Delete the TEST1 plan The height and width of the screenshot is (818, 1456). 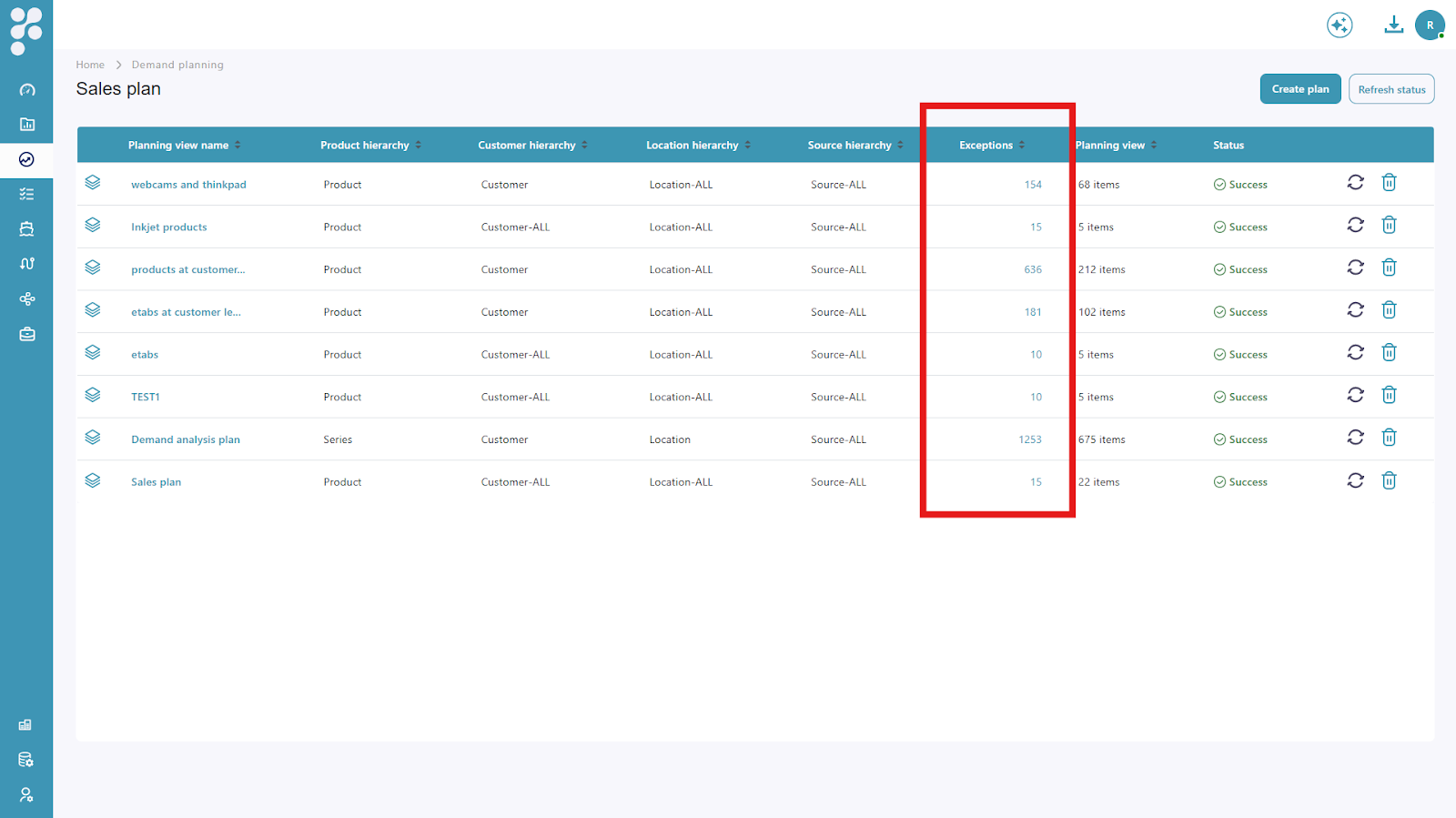(1389, 395)
